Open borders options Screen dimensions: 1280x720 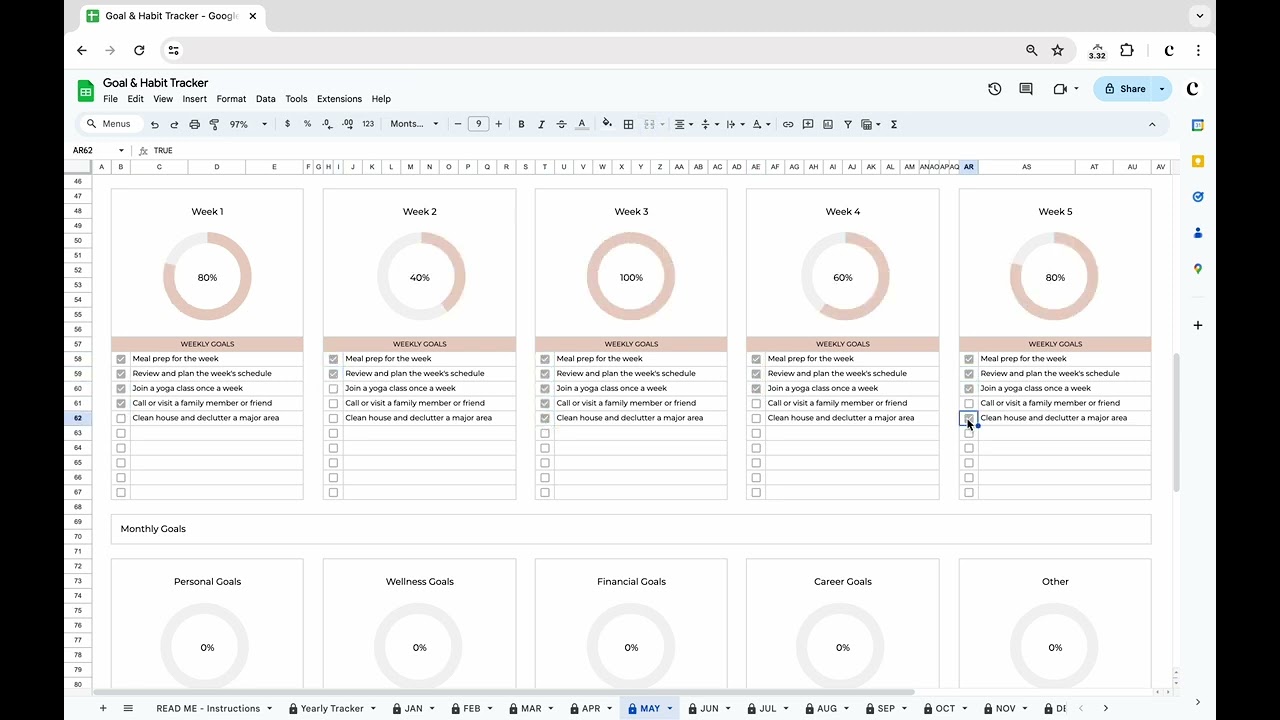[628, 124]
